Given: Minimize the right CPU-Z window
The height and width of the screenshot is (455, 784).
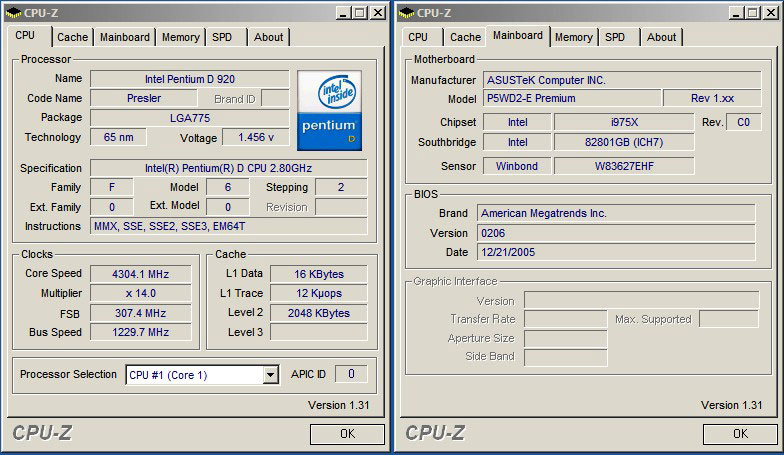Looking at the screenshot, I should click(x=736, y=13).
